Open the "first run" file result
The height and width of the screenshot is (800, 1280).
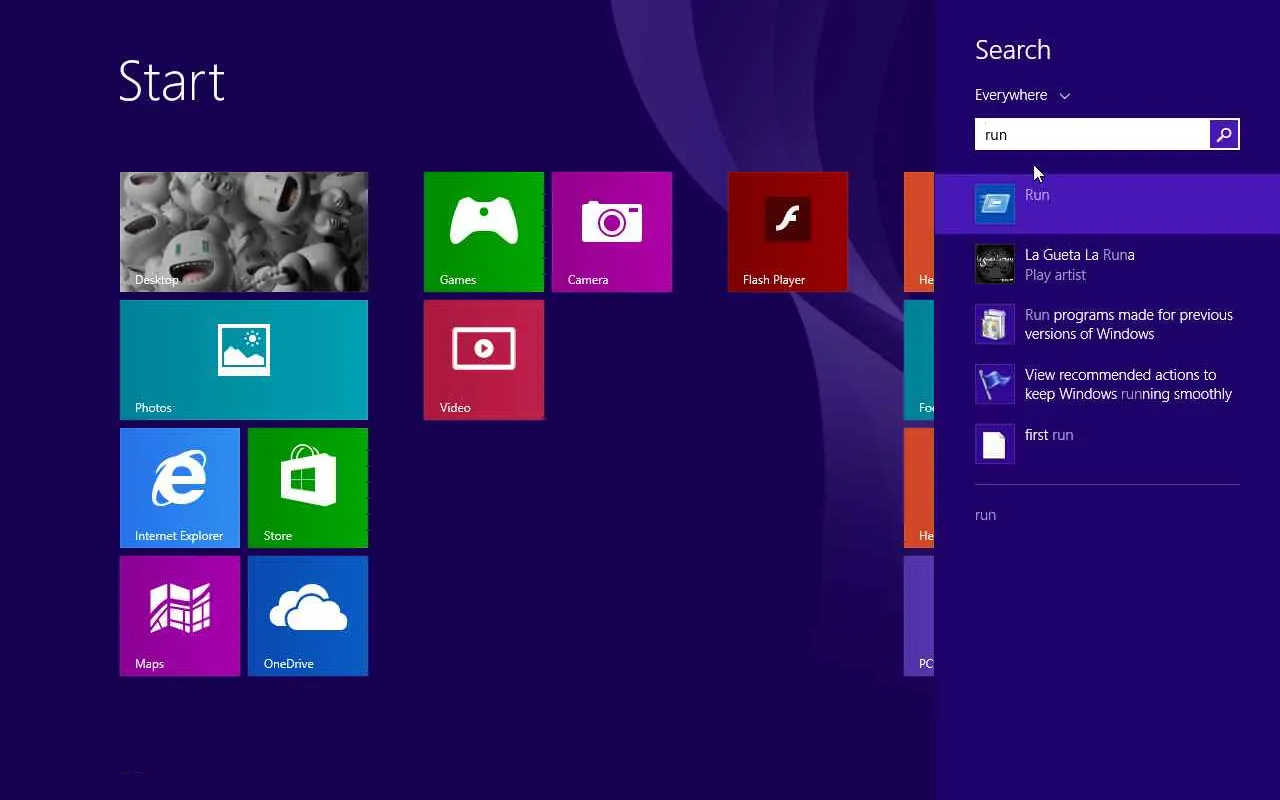pos(1107,444)
